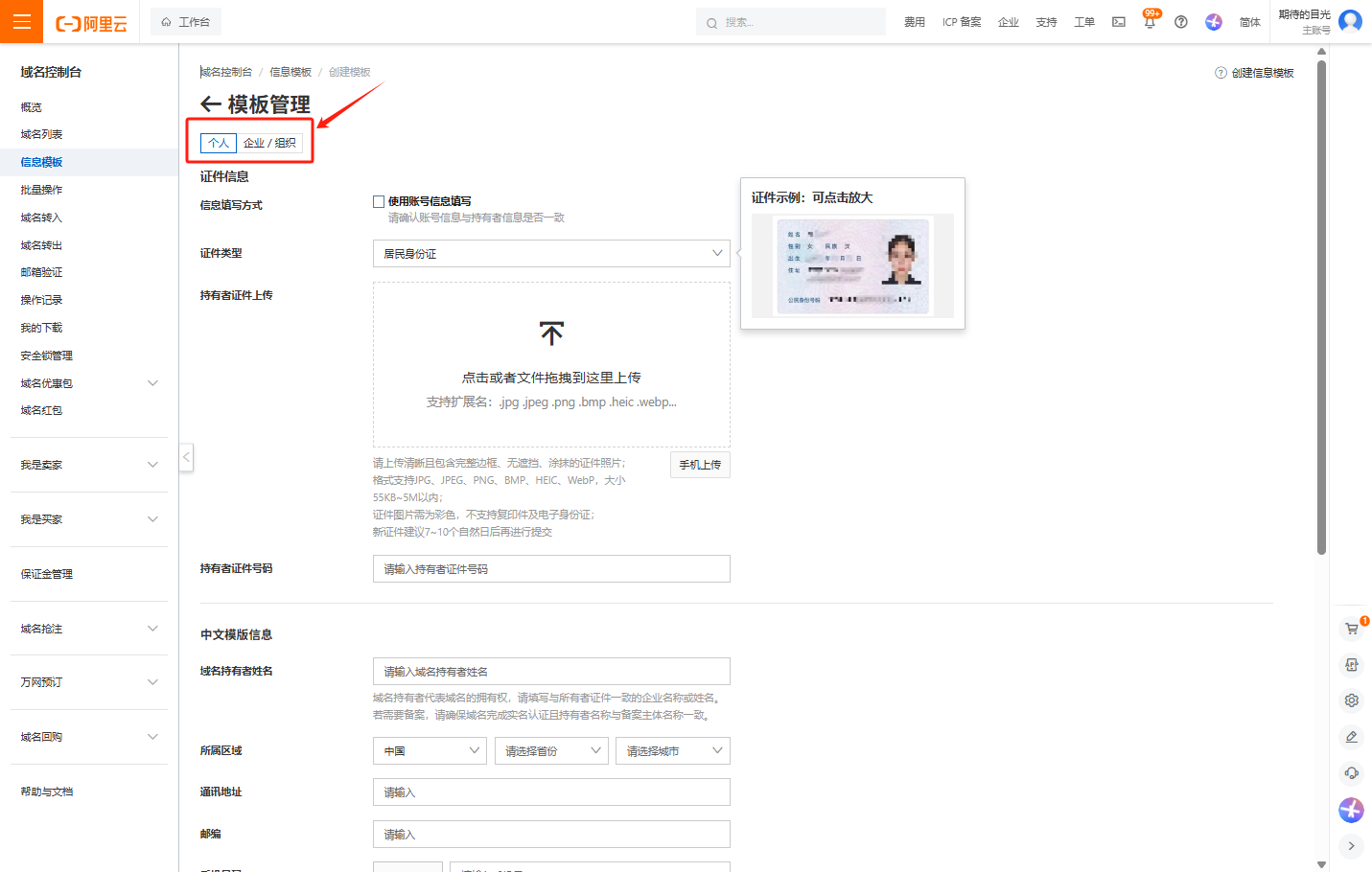Viewport: 1372px width, 872px height.
Task: Open 工单 in top nav
Action: point(1084,22)
